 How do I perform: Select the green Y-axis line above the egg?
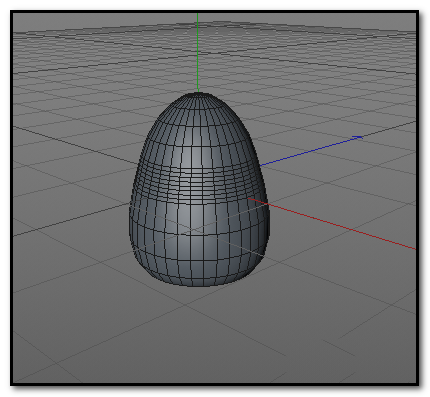[198, 53]
